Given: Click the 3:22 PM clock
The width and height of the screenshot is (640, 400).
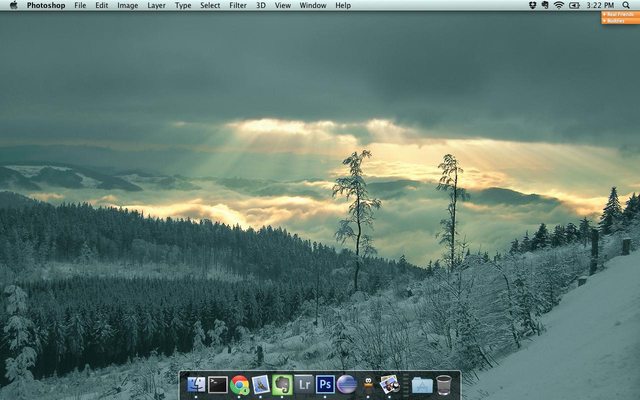Looking at the screenshot, I should tap(600, 5).
